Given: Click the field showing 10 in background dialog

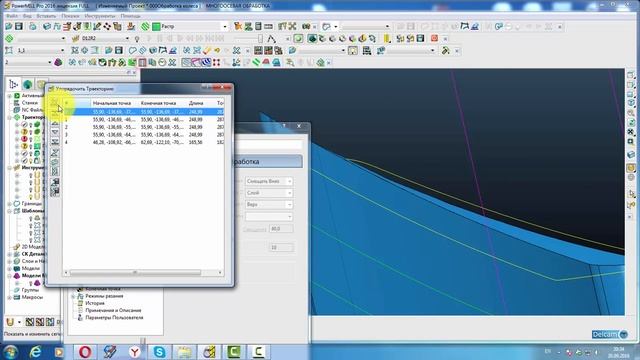Looking at the screenshot, I should 281,247.
